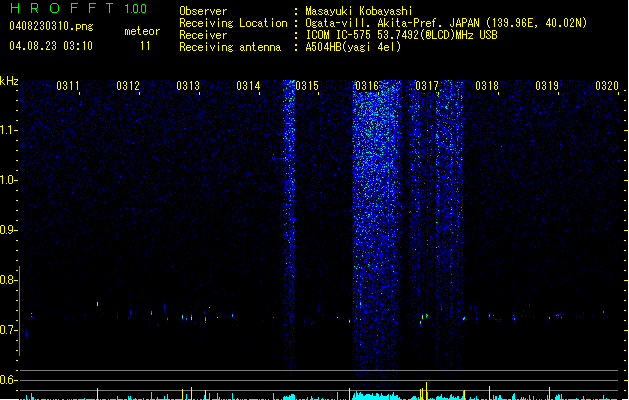
Task: Click the Observer field label
Action: [203, 11]
